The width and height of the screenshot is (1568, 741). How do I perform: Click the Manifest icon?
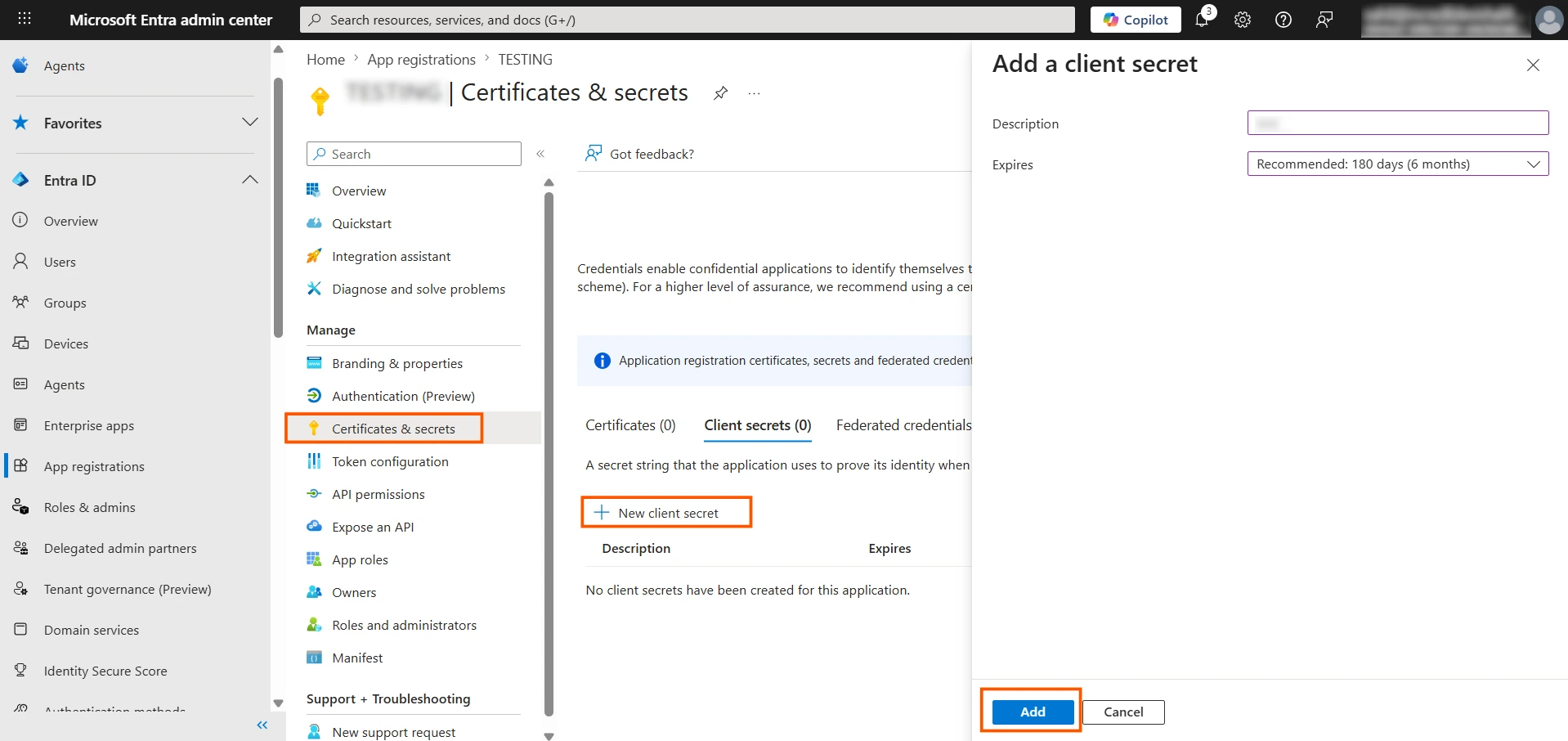(314, 657)
